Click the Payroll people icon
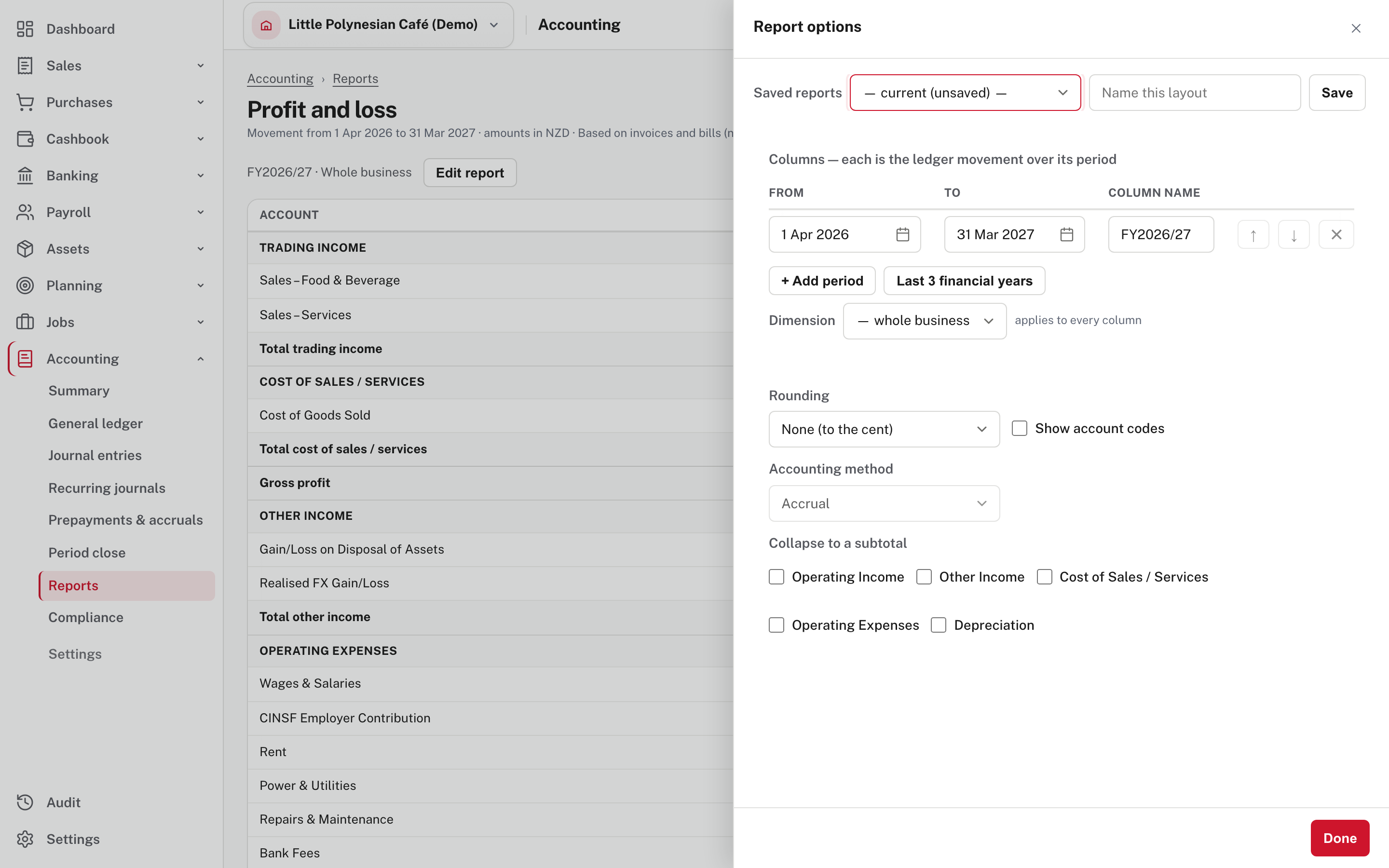1389x868 pixels. [25, 212]
